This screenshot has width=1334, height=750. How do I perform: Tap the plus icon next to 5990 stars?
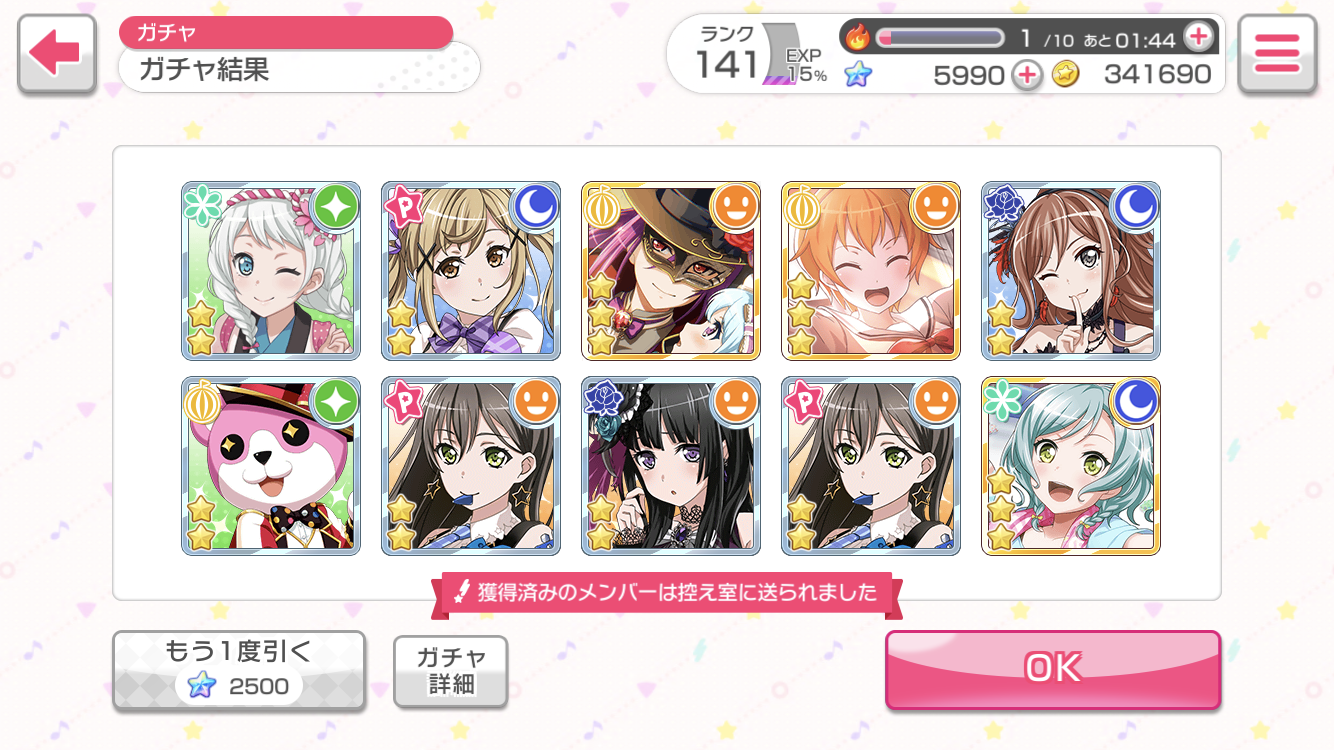click(1026, 75)
